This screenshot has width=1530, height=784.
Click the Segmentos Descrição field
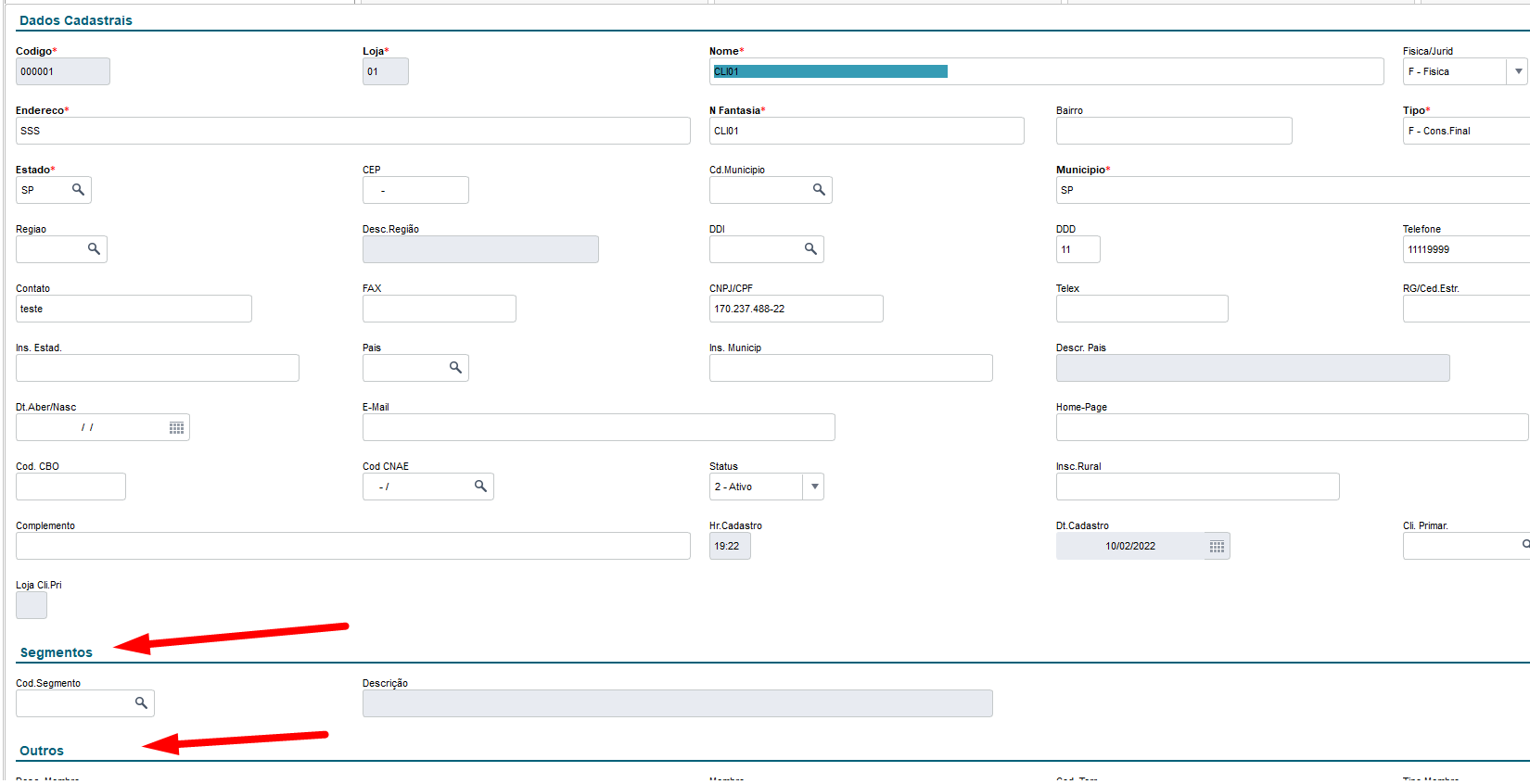point(677,703)
